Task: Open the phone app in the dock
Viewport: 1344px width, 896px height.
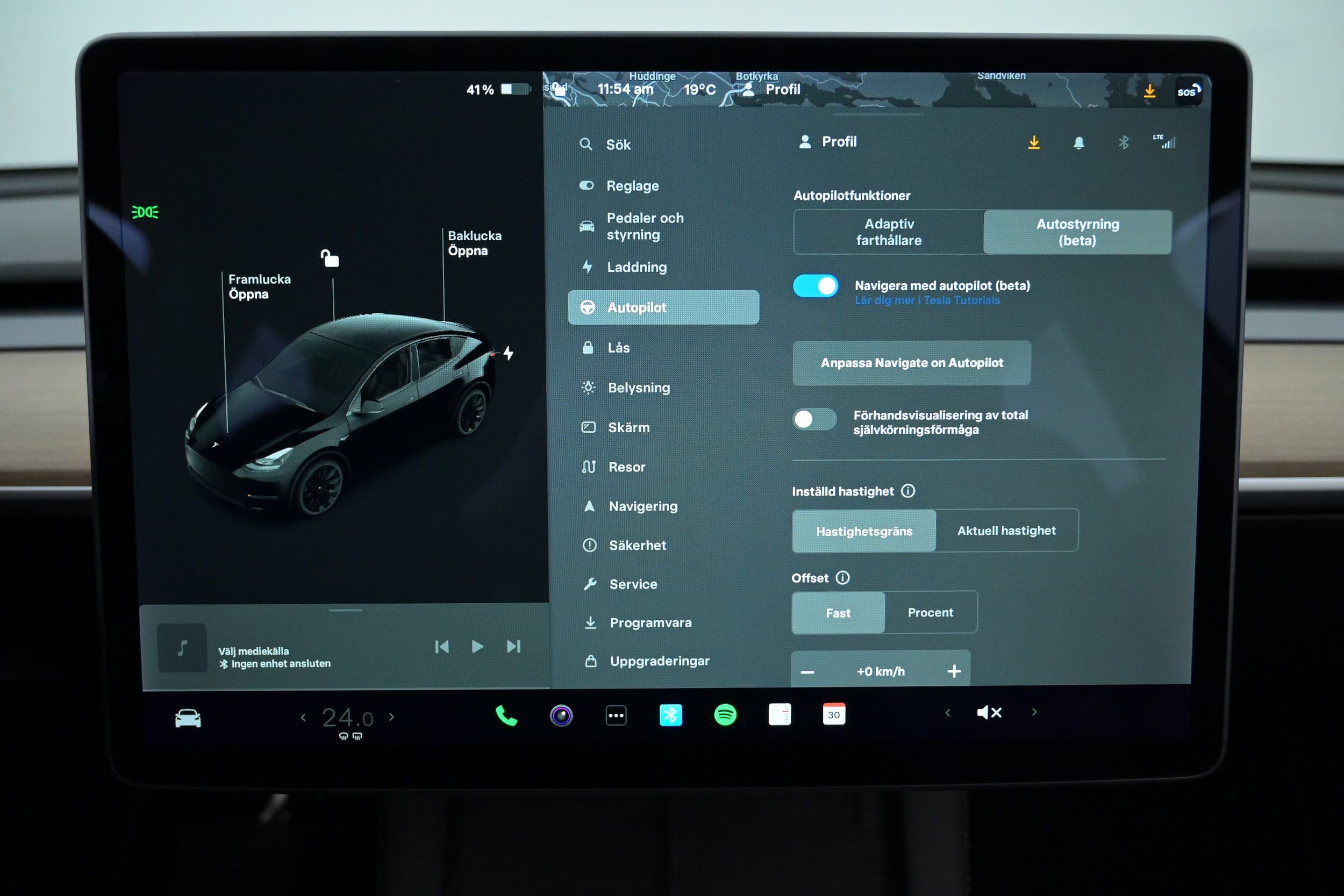Action: coord(506,715)
